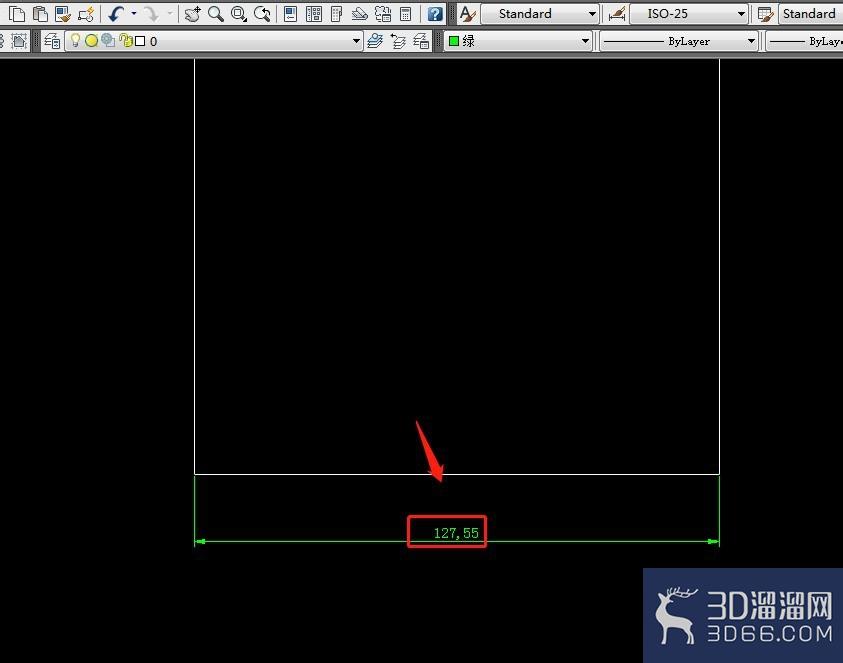The height and width of the screenshot is (663, 843).
Task: Open the QuickCalc calculator
Action: (406, 13)
